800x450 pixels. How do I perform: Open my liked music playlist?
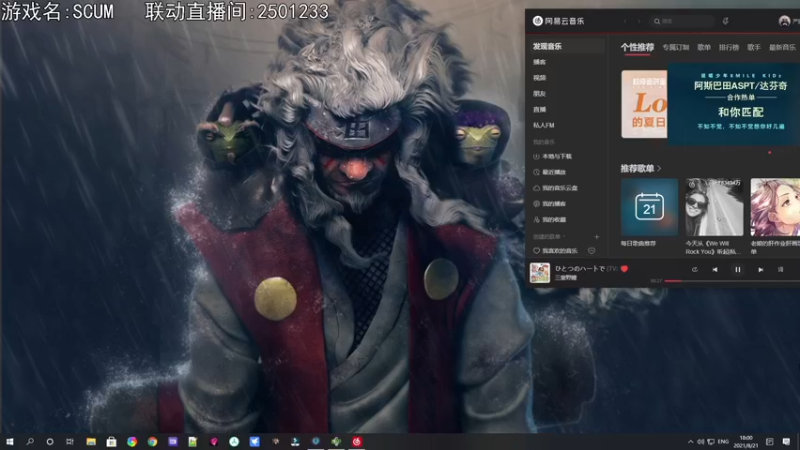coord(555,251)
